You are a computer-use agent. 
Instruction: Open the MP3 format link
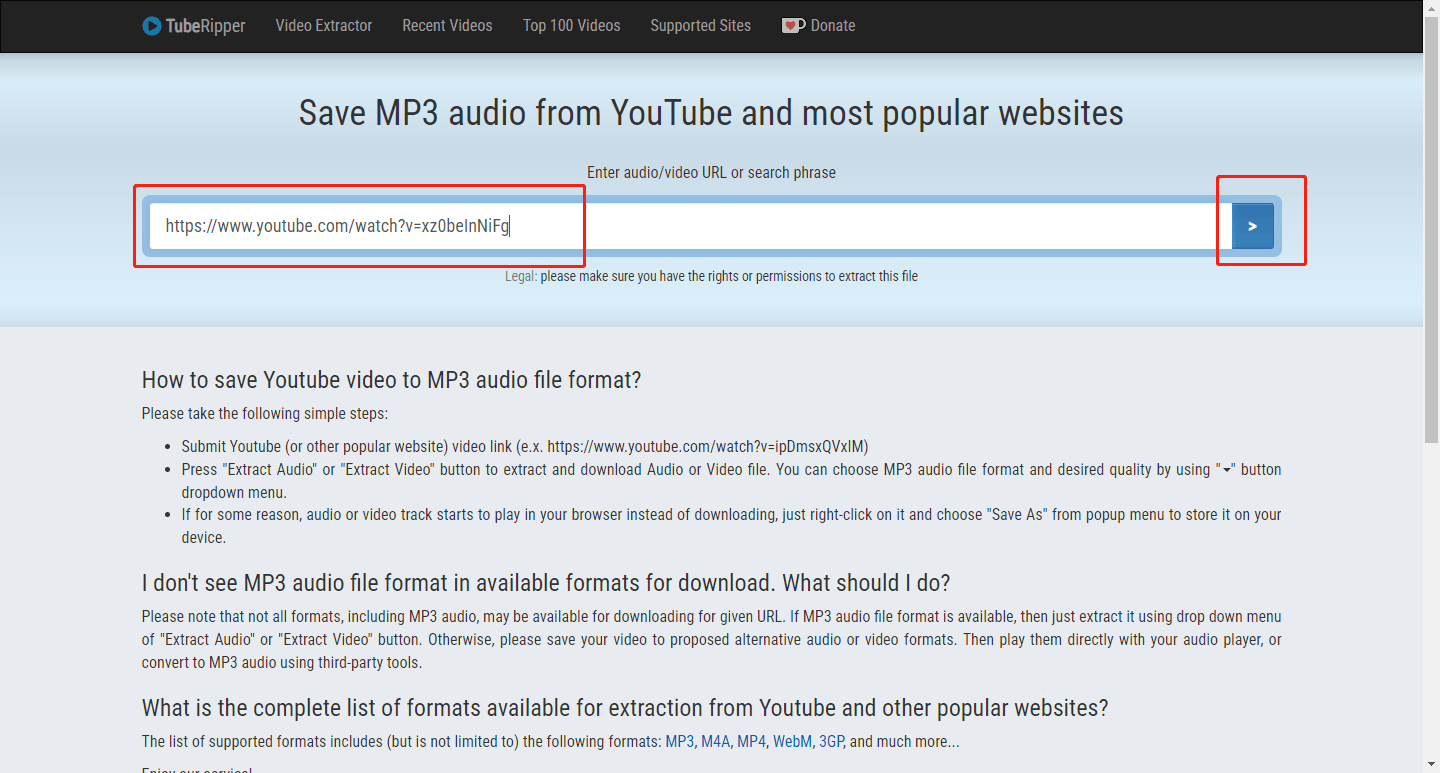[680, 742]
